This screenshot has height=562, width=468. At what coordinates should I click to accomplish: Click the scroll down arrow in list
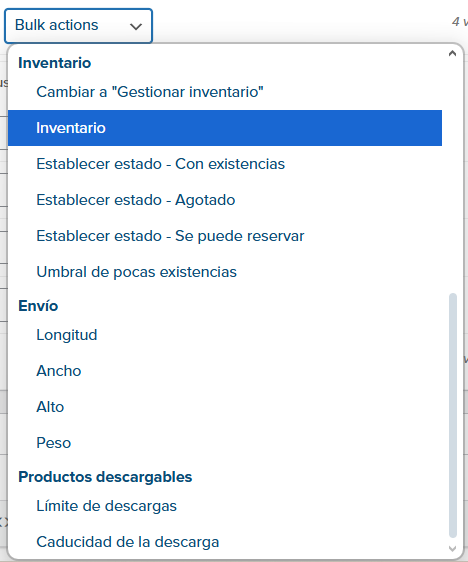click(452, 549)
